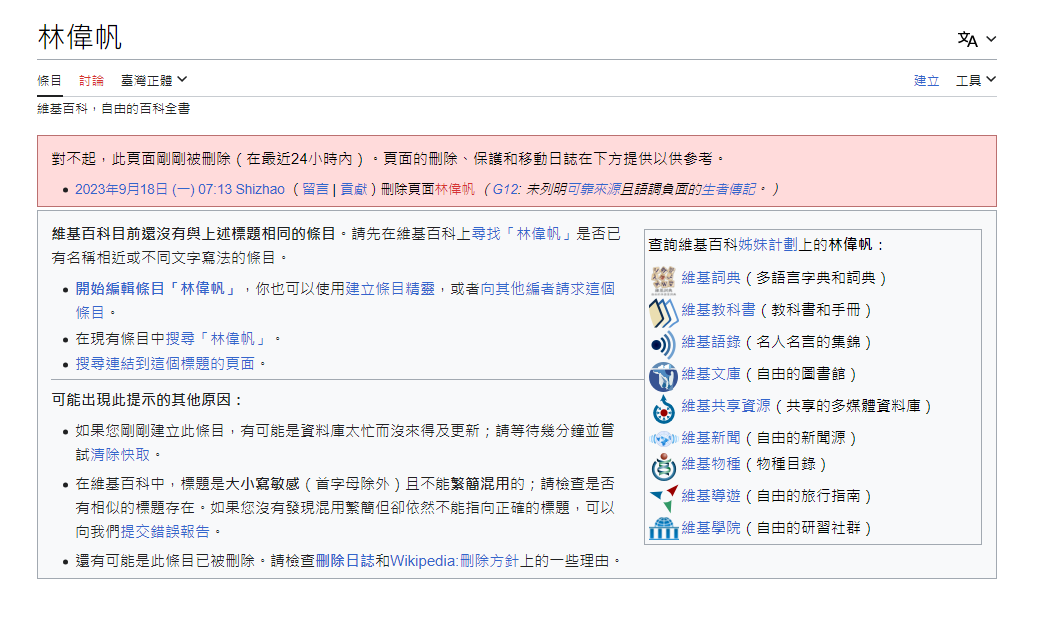
Task: Open the 維基導遊 text link
Action: click(711, 496)
